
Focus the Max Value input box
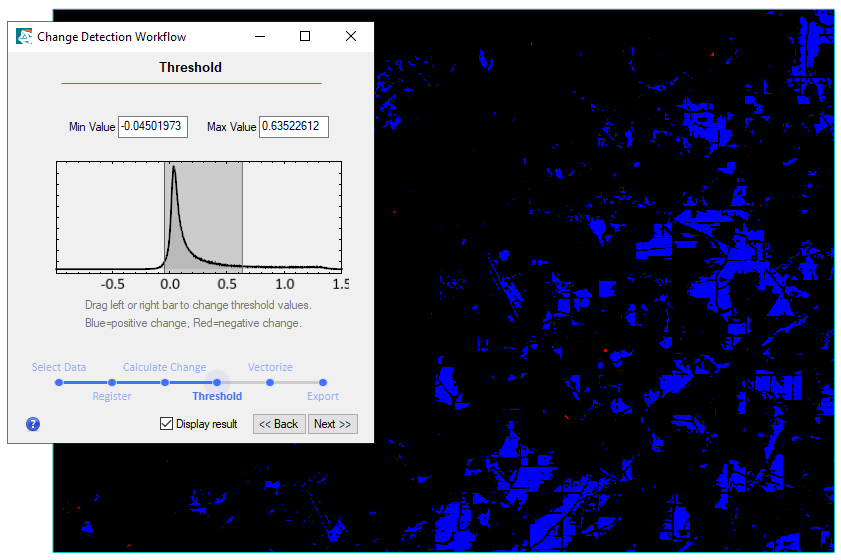coord(294,127)
